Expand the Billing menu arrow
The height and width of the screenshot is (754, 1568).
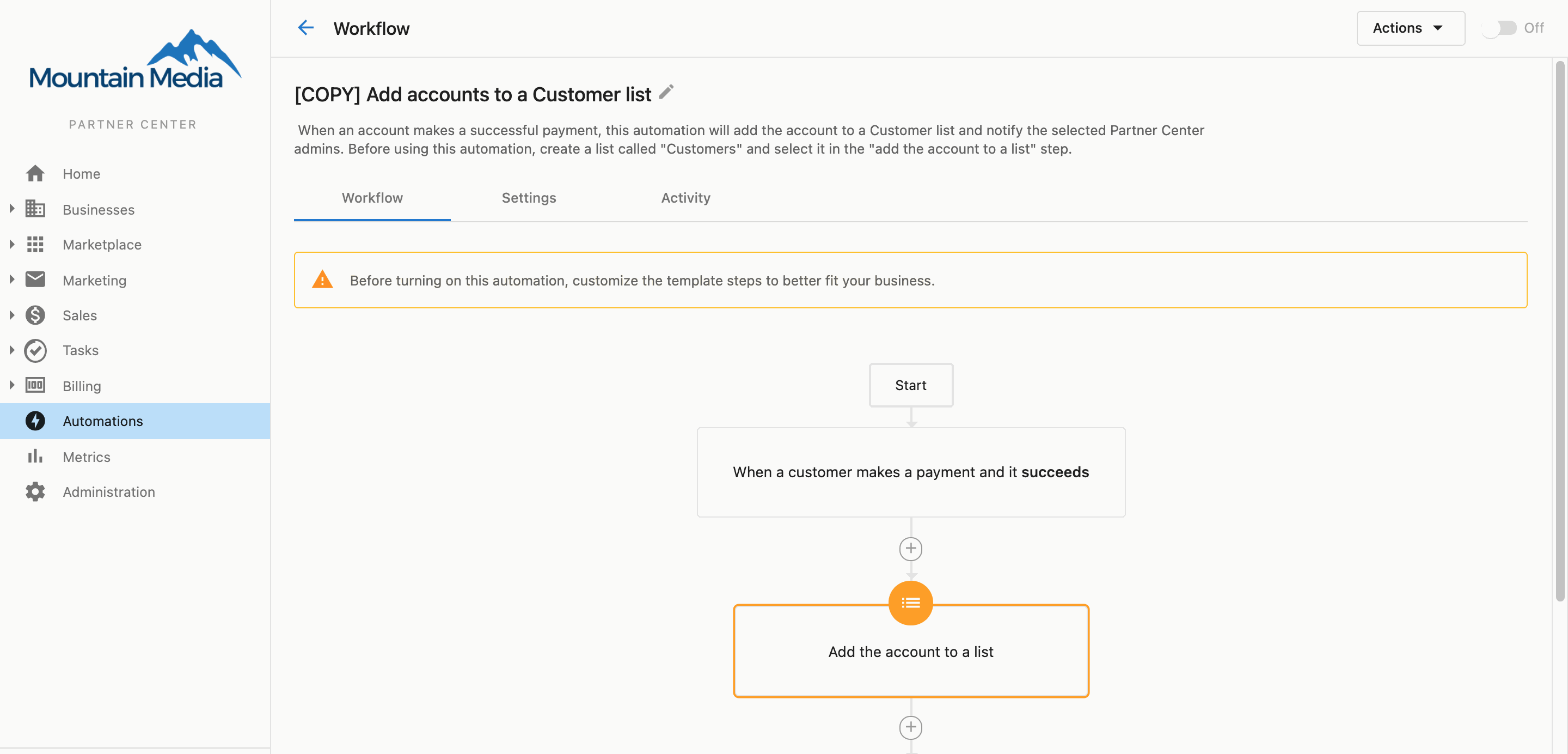point(11,385)
